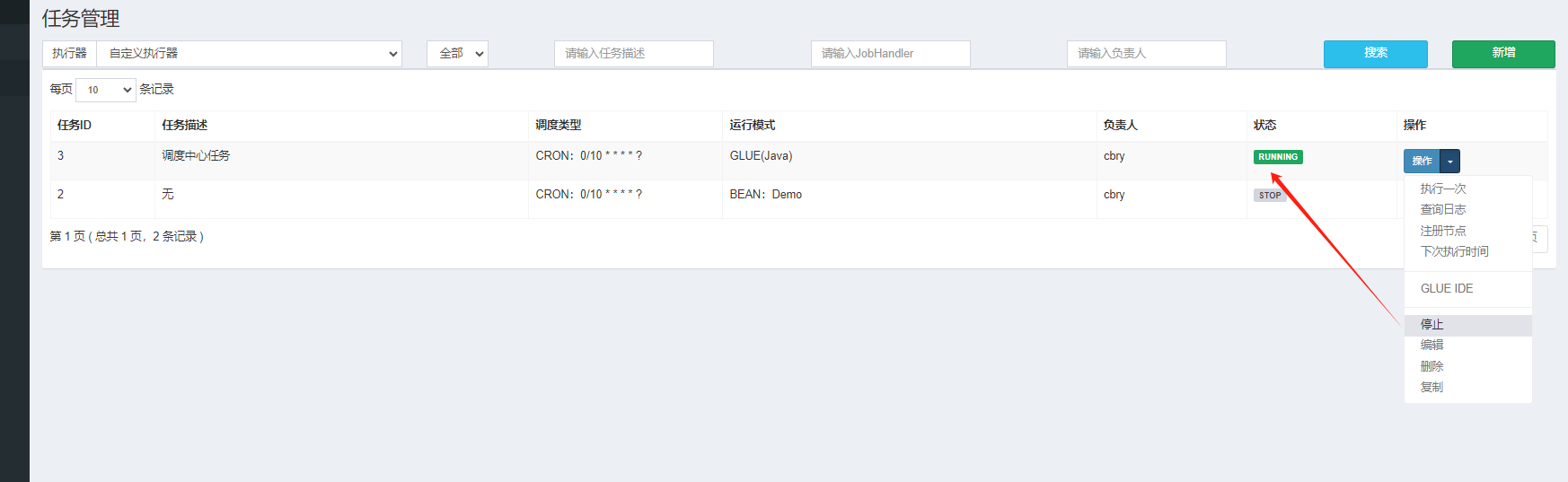
Task: Choose 复制 in the action menu
Action: pos(1468,387)
